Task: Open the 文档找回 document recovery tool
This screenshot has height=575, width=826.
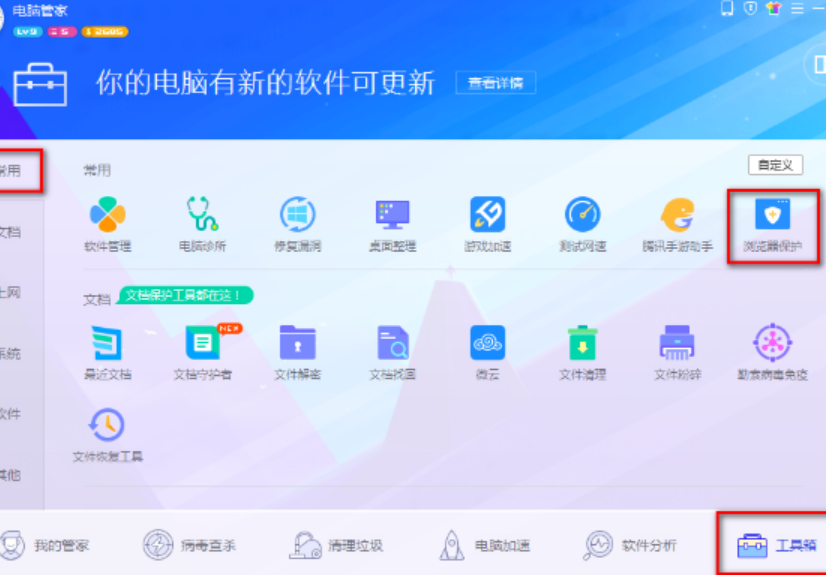Action: tap(392, 352)
